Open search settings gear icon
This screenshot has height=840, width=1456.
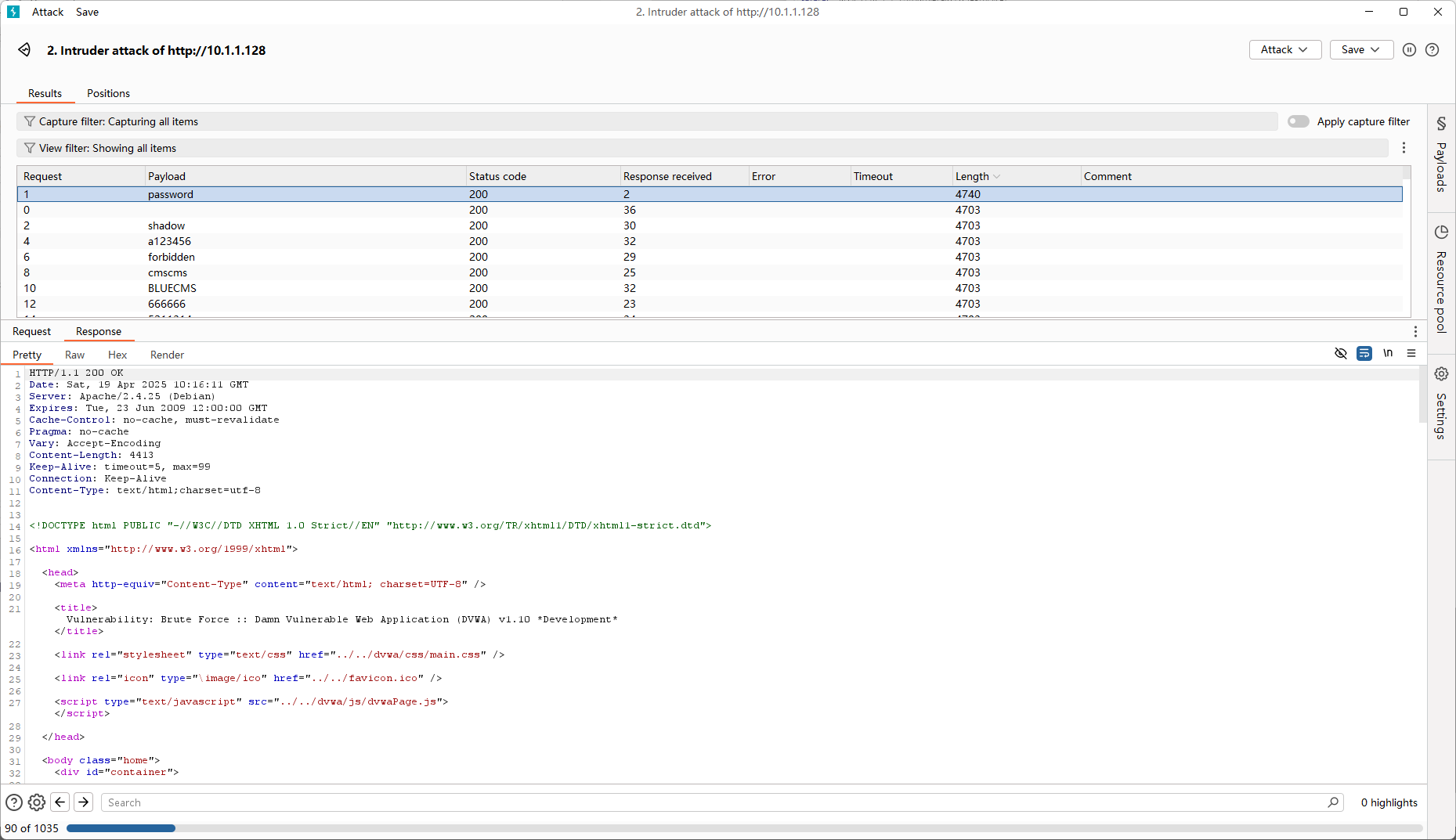[x=37, y=802]
